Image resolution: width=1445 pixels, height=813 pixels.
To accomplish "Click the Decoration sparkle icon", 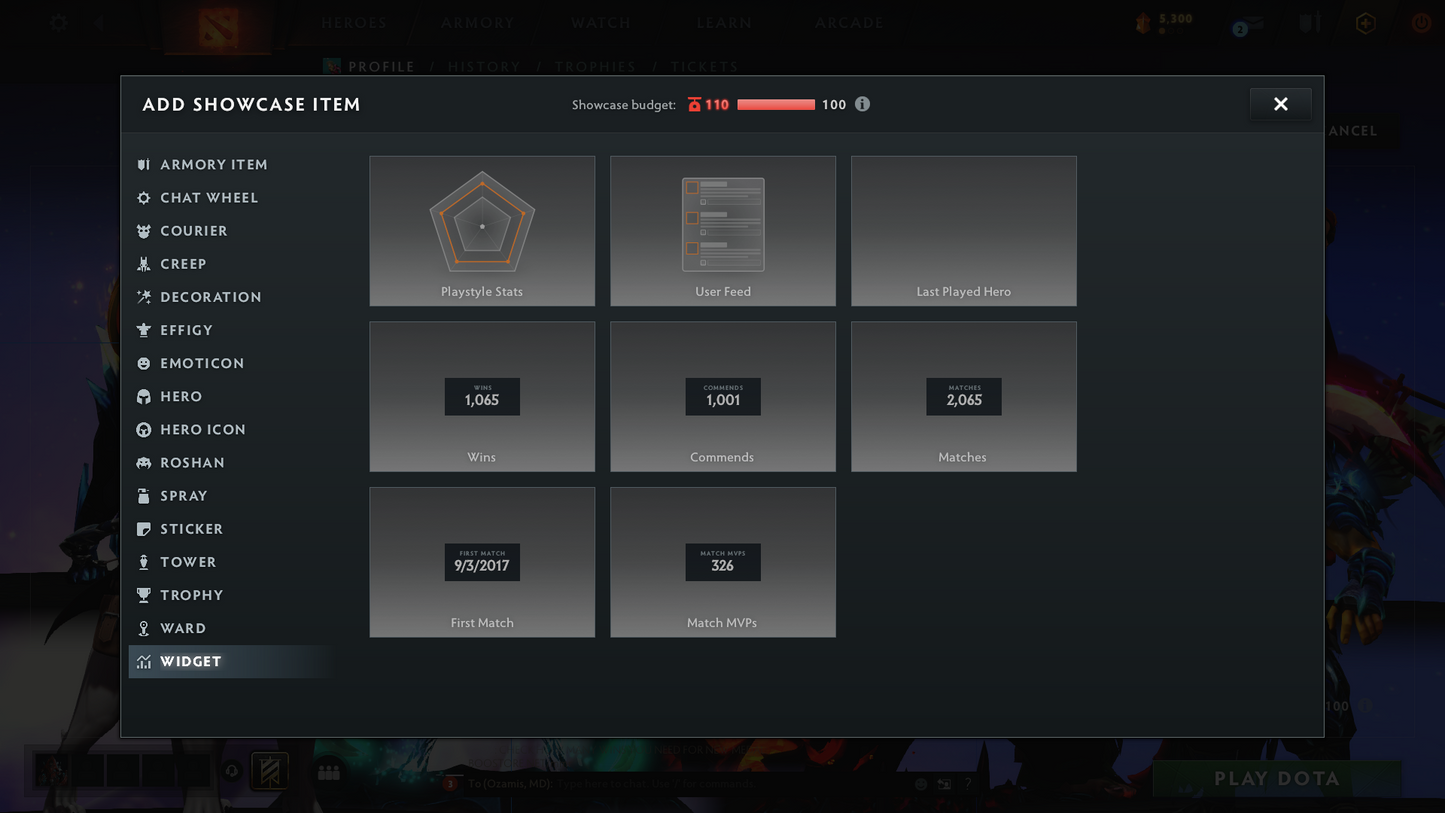I will [144, 297].
